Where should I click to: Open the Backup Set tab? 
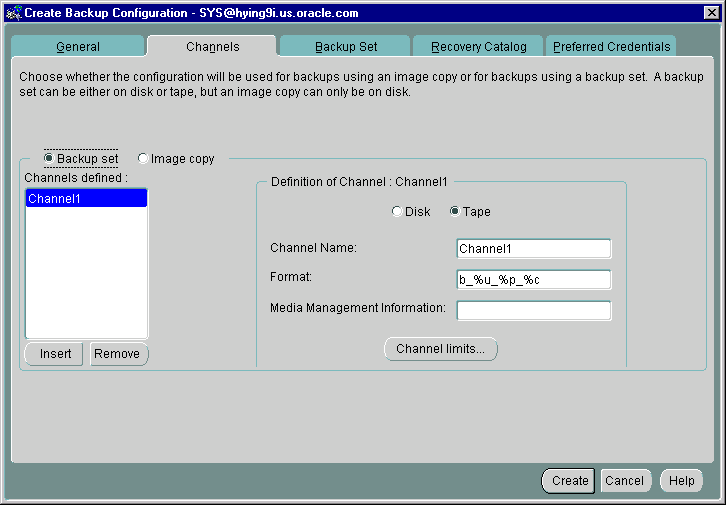pyautogui.click(x=345, y=47)
